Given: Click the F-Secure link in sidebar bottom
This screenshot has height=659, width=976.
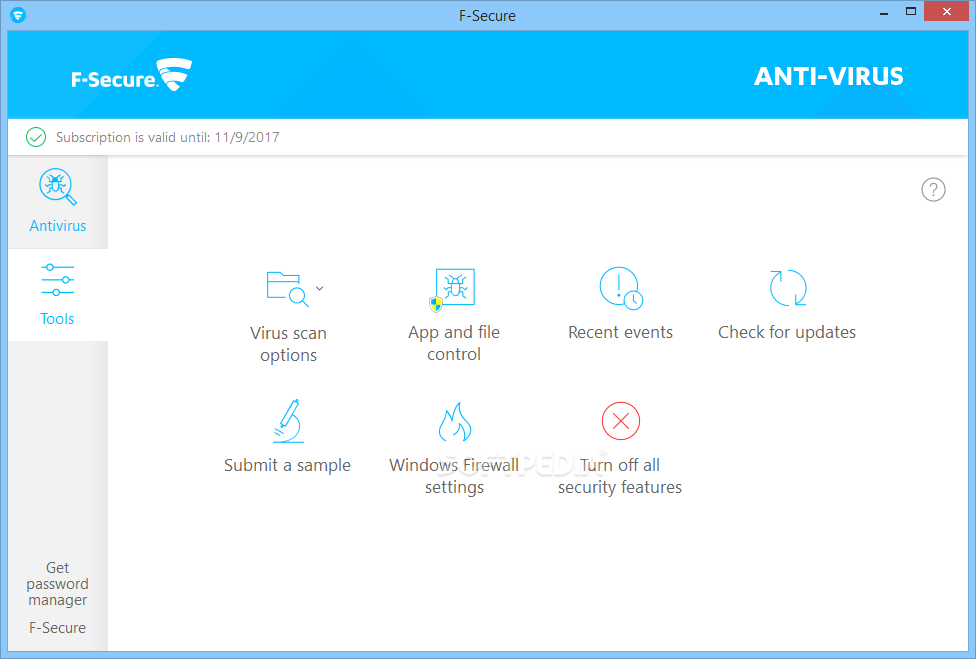Looking at the screenshot, I should pyautogui.click(x=57, y=628).
